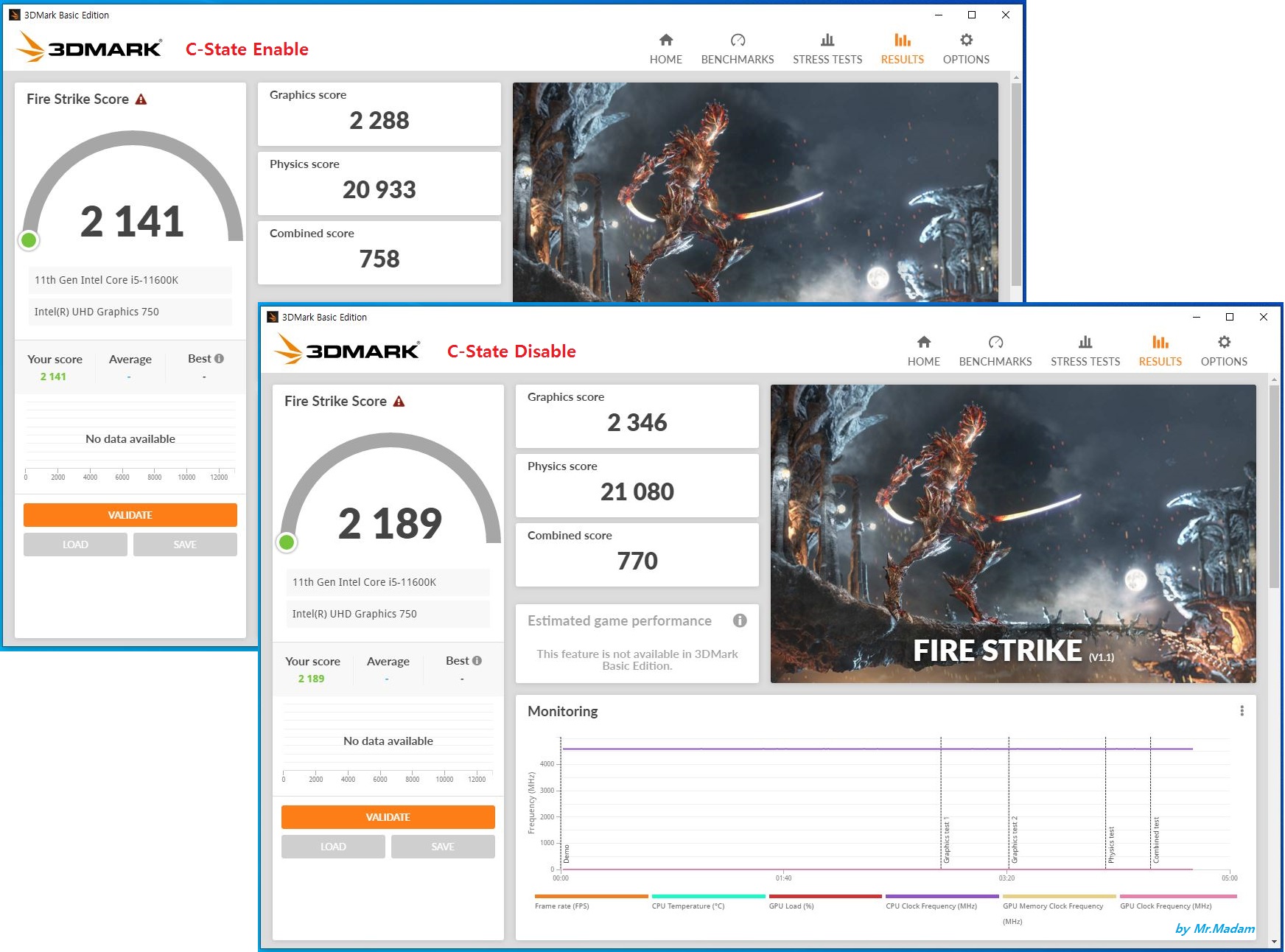
Task: Click the Graphics test 2 marker in the chart
Action: click(x=1015, y=841)
